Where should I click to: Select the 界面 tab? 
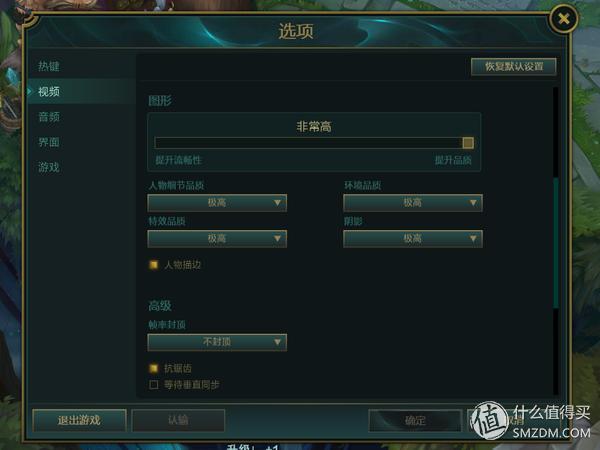click(x=49, y=142)
